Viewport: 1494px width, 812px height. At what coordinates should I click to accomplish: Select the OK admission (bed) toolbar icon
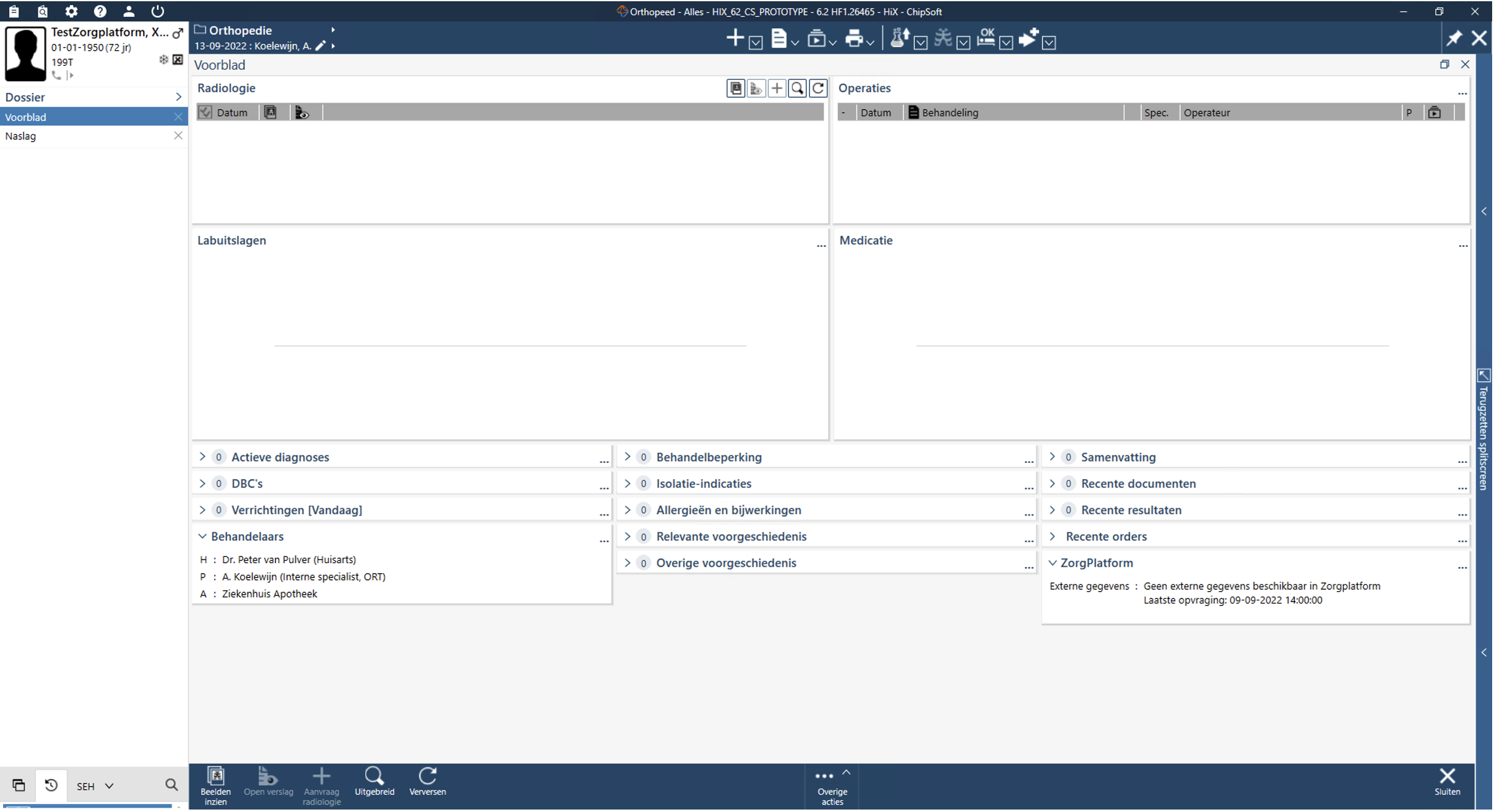[986, 38]
